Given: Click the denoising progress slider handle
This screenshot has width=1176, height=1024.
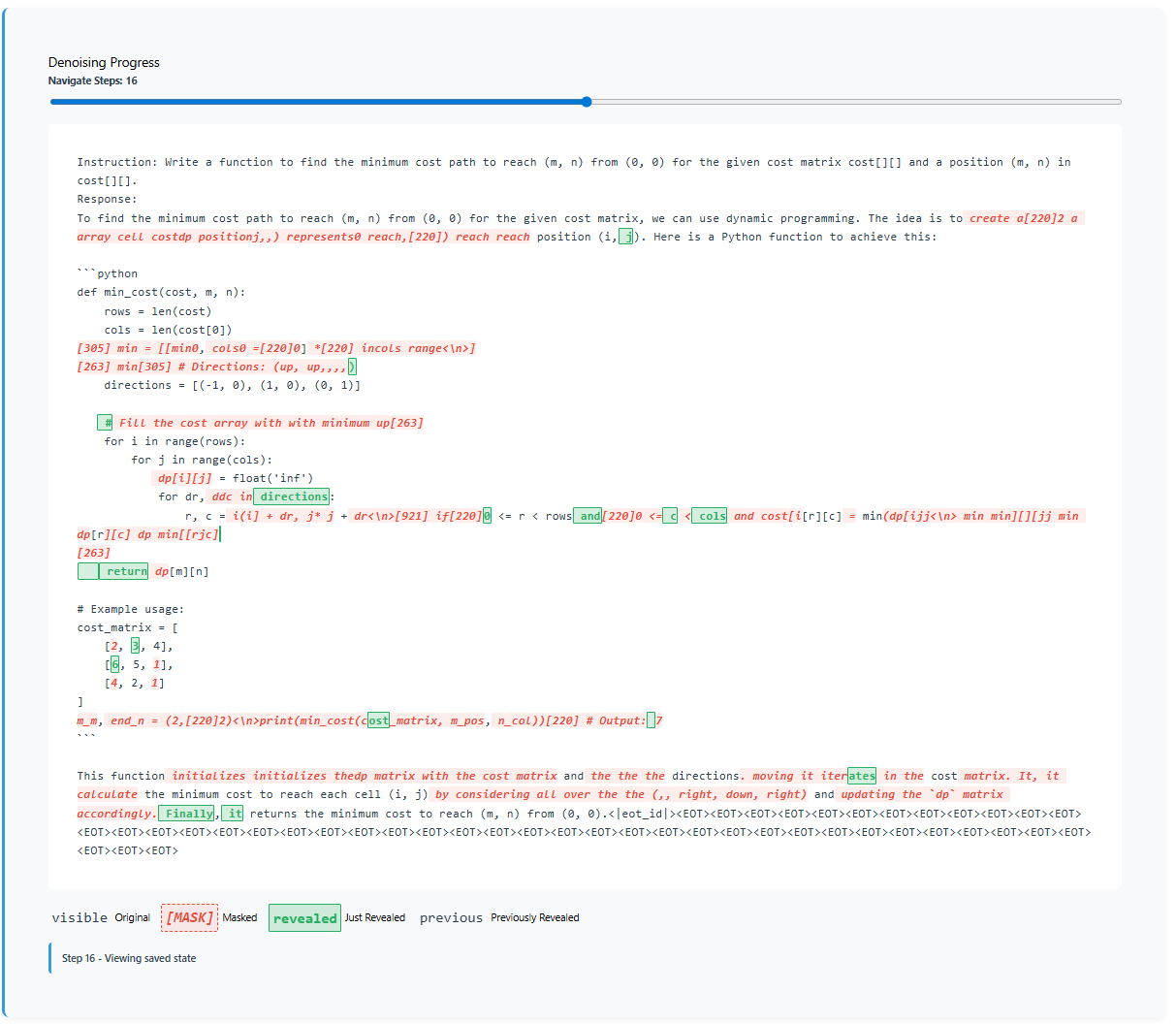Looking at the screenshot, I should tap(587, 102).
